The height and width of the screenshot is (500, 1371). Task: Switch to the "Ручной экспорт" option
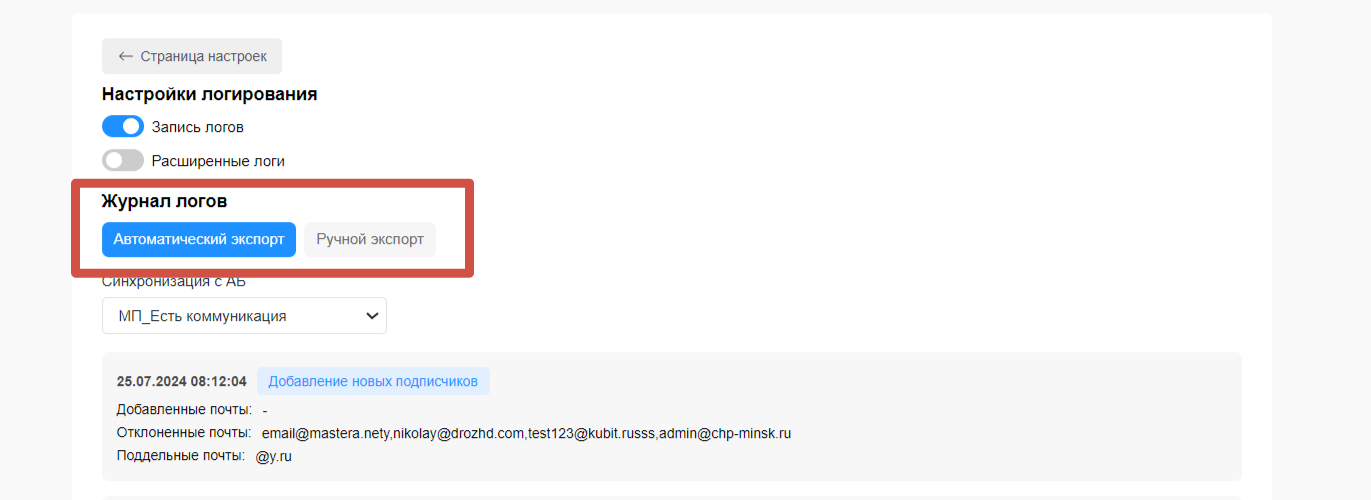pos(370,239)
